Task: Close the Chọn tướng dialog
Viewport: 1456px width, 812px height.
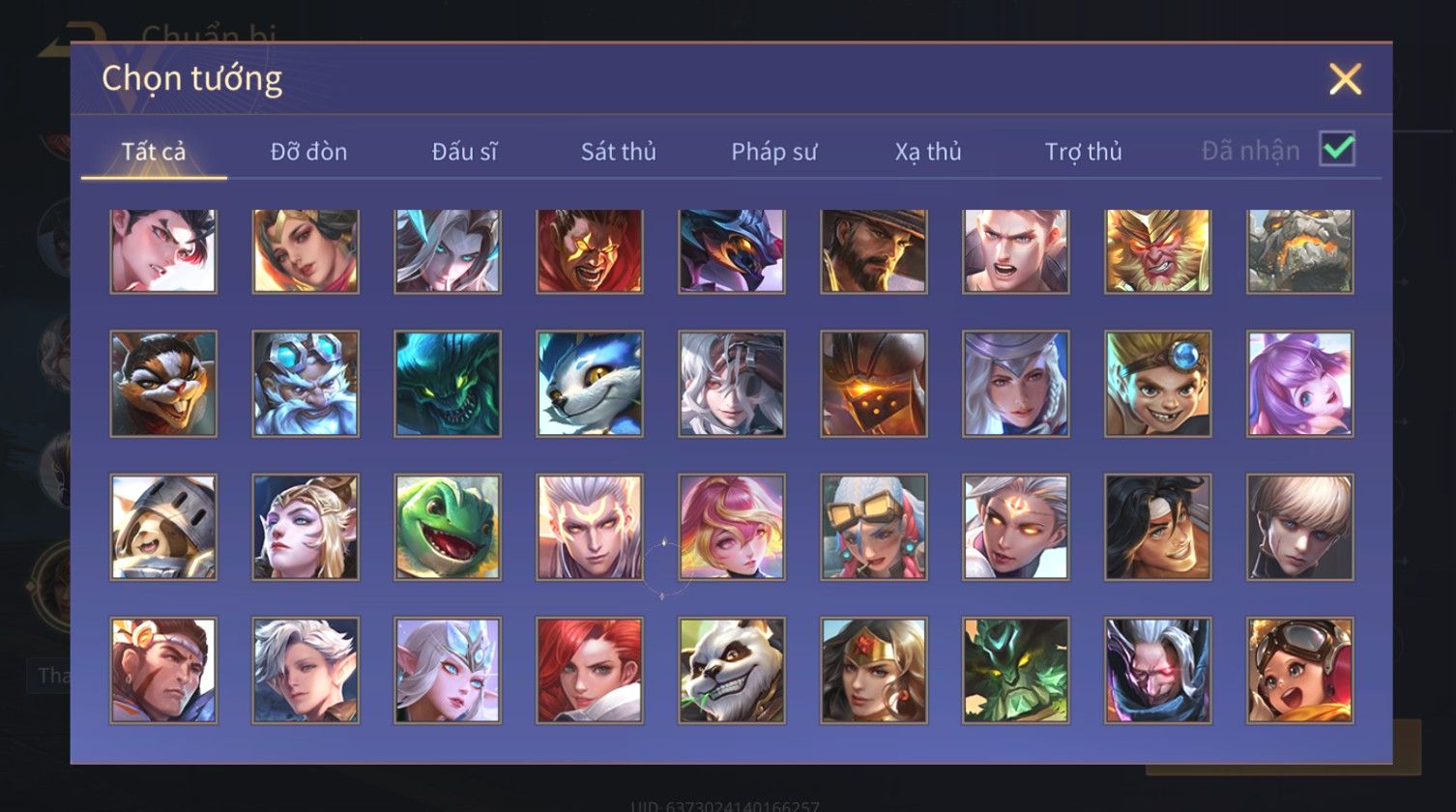Action: point(1345,79)
